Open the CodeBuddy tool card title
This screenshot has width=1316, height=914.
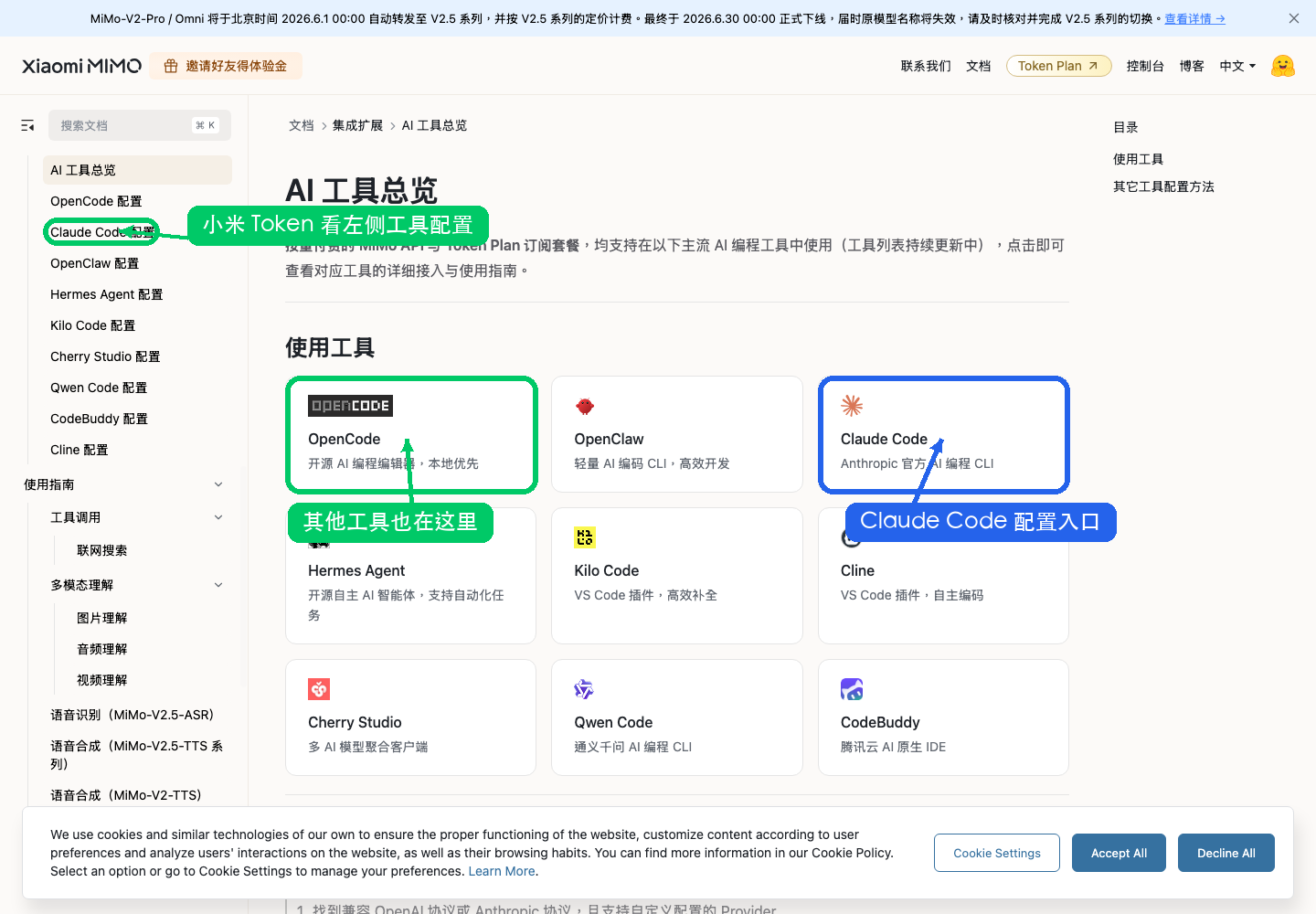(x=880, y=722)
